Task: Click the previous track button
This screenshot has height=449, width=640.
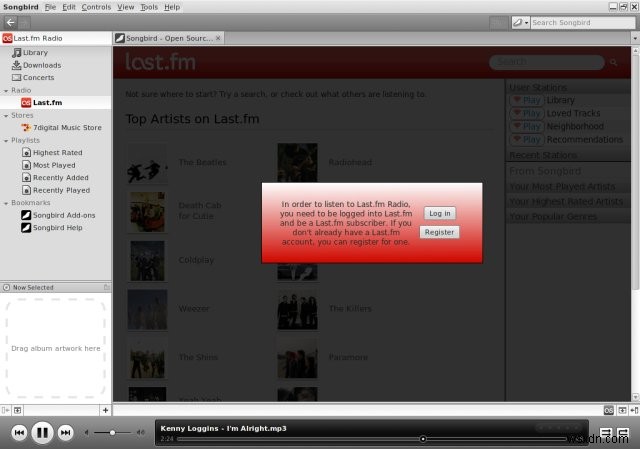Action: 19,433
